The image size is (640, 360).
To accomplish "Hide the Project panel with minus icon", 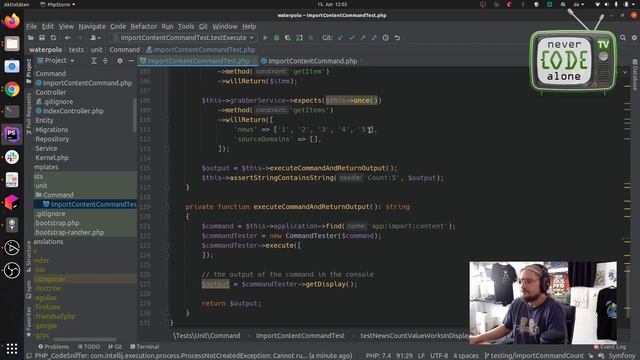I will (x=131, y=60).
